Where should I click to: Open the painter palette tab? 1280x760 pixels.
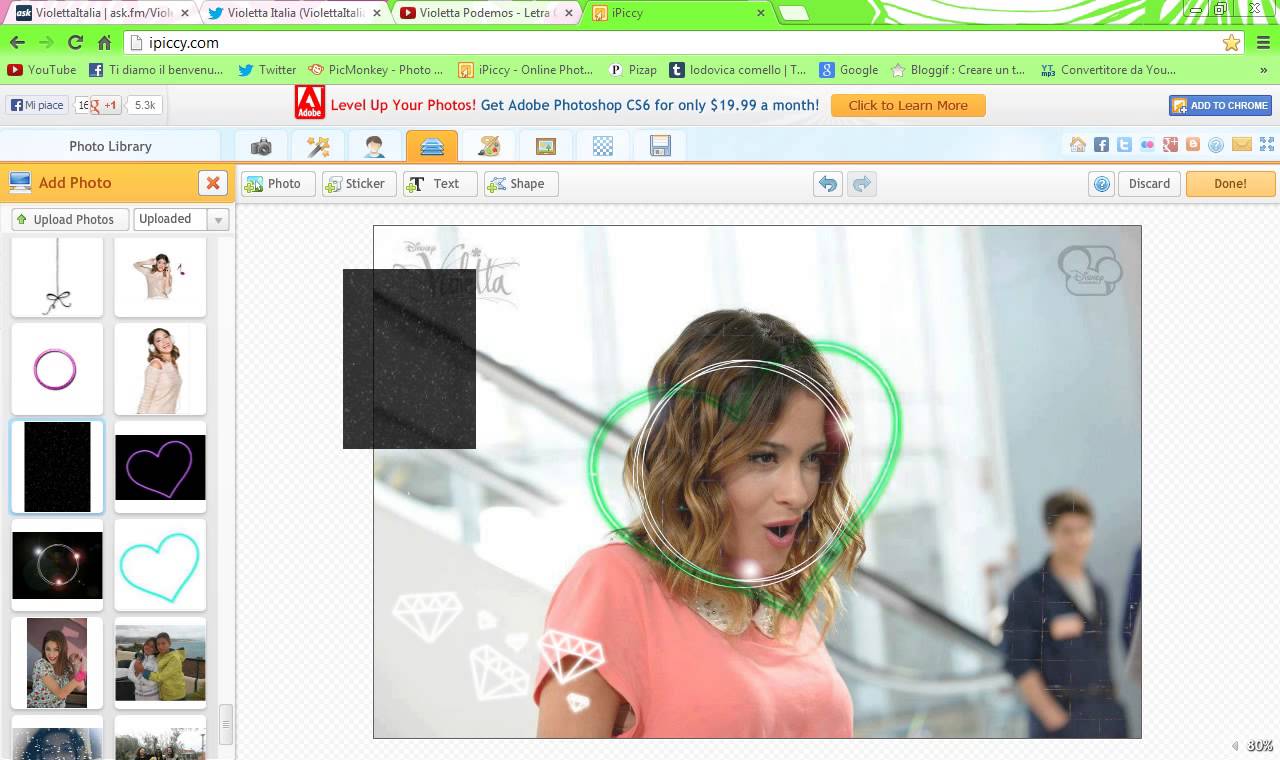[x=489, y=146]
